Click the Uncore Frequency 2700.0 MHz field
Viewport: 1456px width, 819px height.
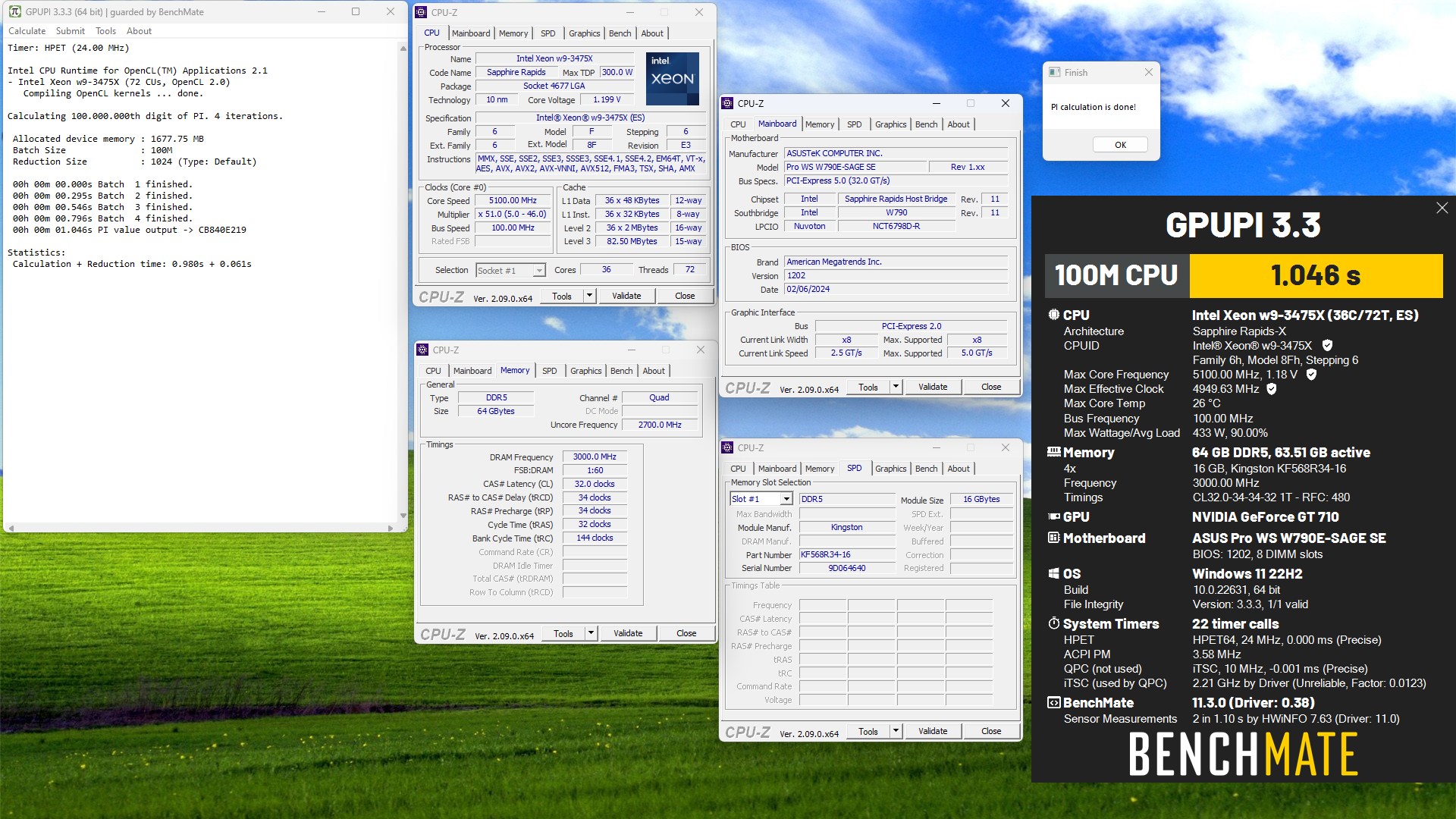(660, 425)
